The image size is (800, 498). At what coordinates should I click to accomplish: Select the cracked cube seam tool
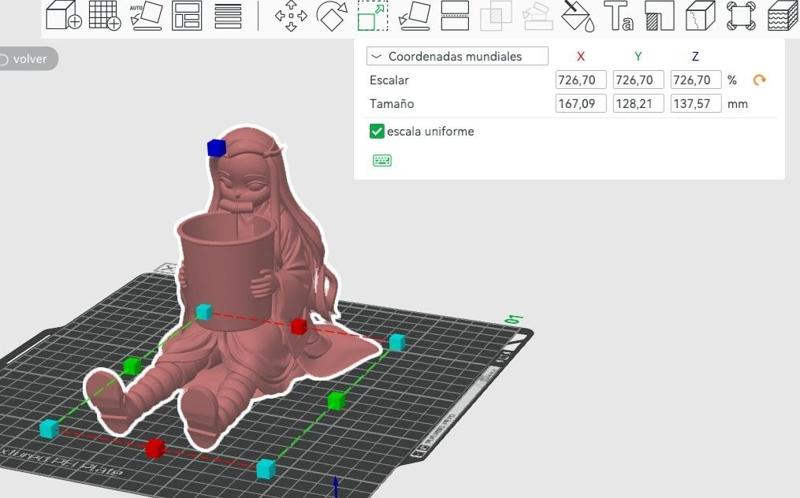click(701, 15)
